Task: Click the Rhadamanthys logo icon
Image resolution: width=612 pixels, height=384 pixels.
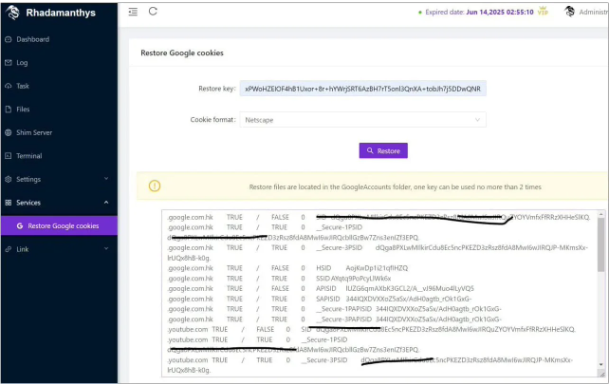Action: point(13,12)
